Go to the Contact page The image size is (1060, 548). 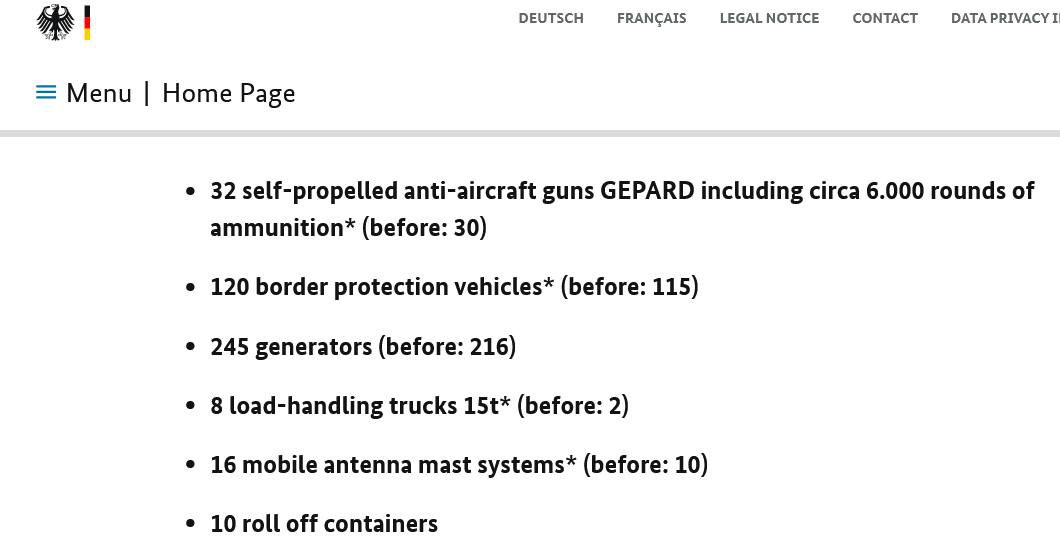[884, 18]
